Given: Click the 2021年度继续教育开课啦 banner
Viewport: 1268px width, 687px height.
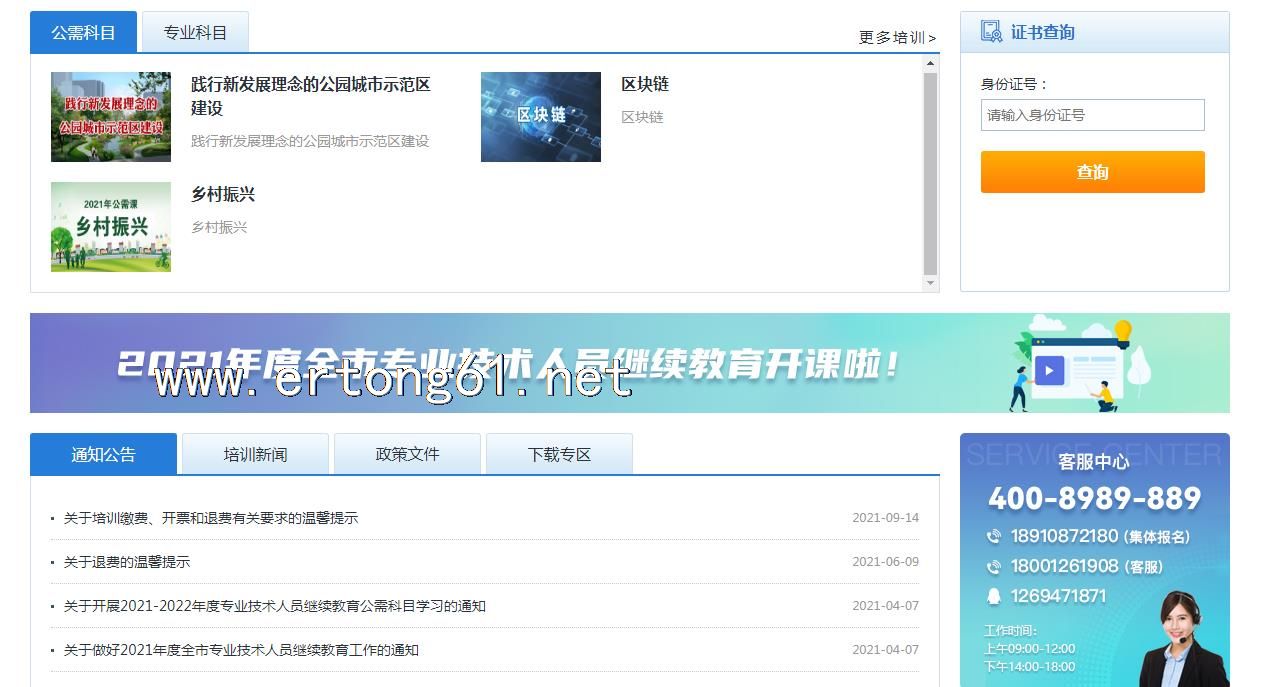Looking at the screenshot, I should [x=629, y=363].
